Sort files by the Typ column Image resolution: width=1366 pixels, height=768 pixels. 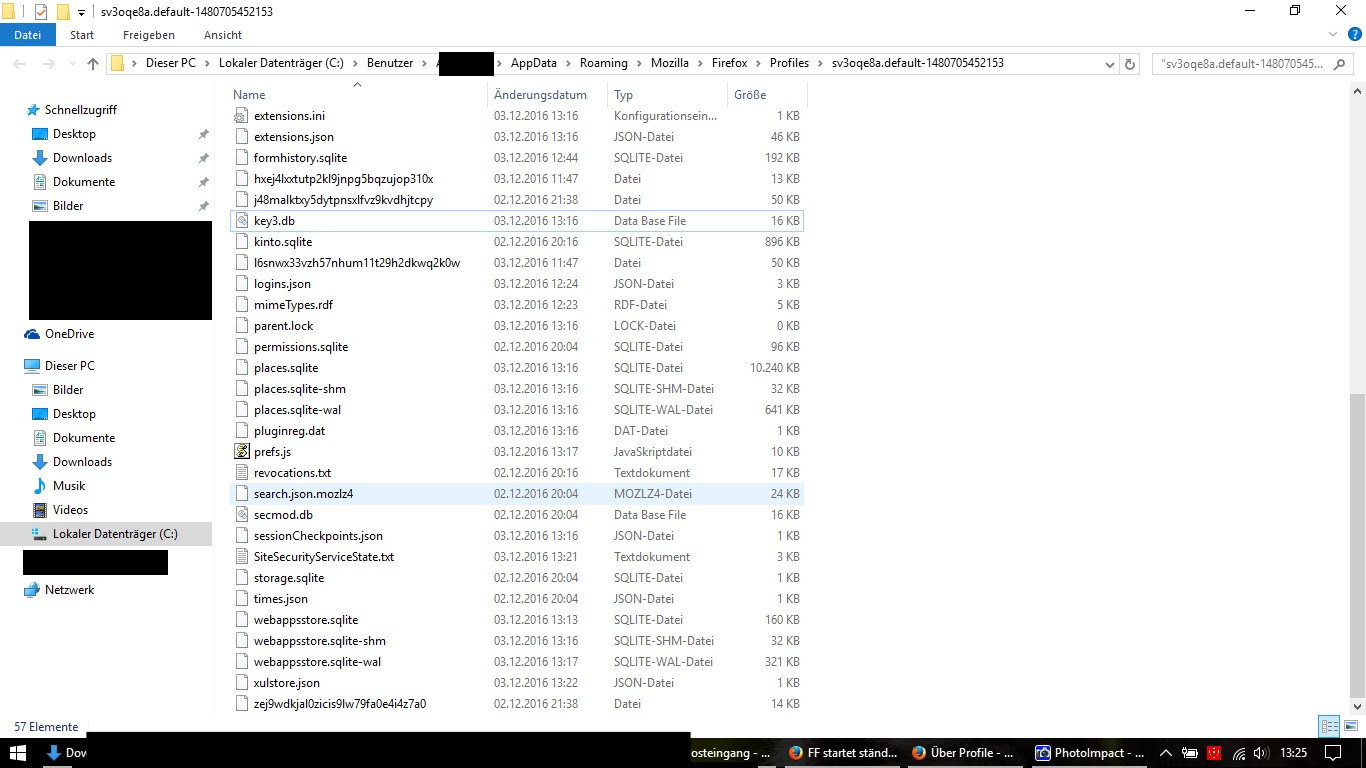pos(667,95)
